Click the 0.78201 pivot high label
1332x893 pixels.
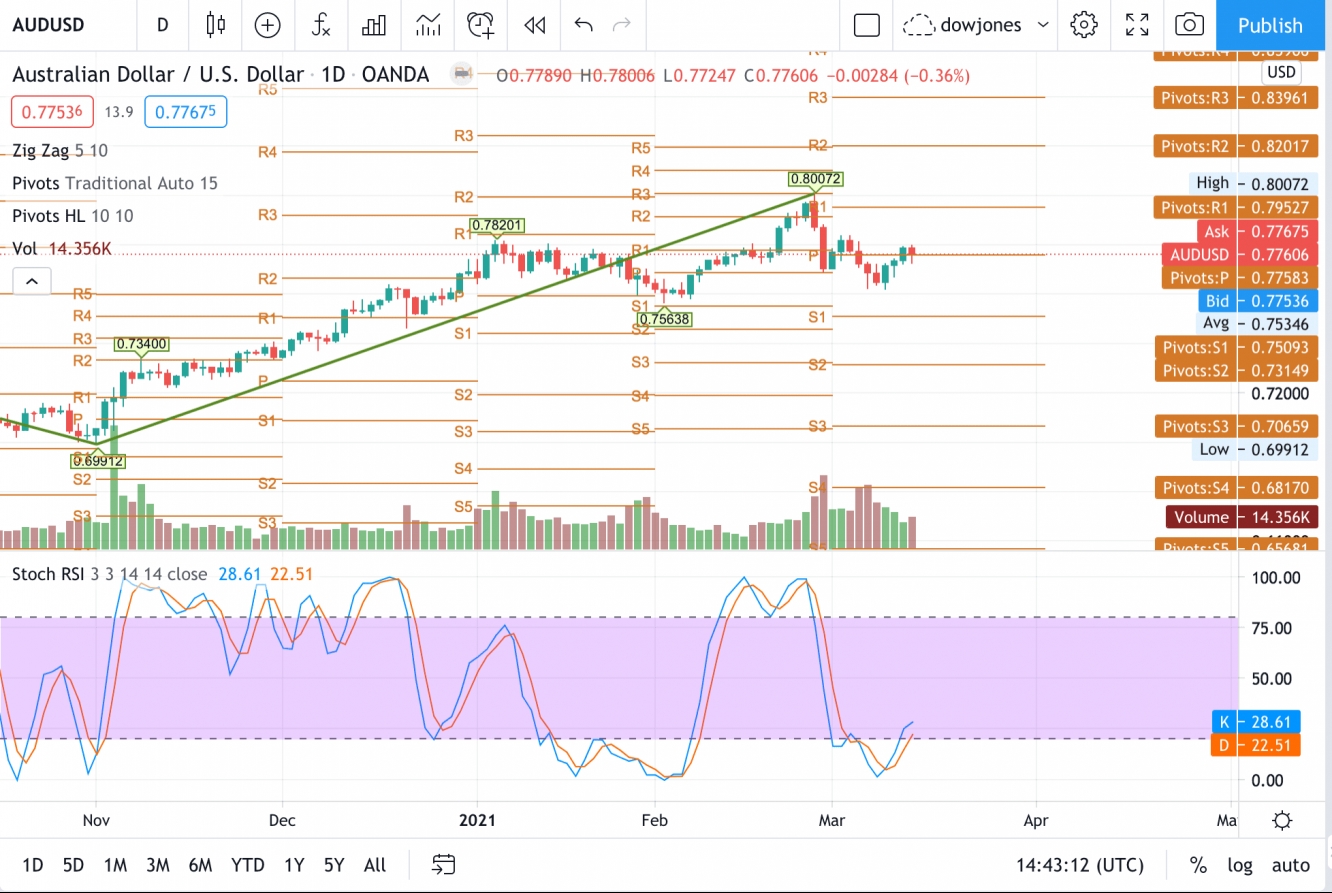click(x=497, y=225)
